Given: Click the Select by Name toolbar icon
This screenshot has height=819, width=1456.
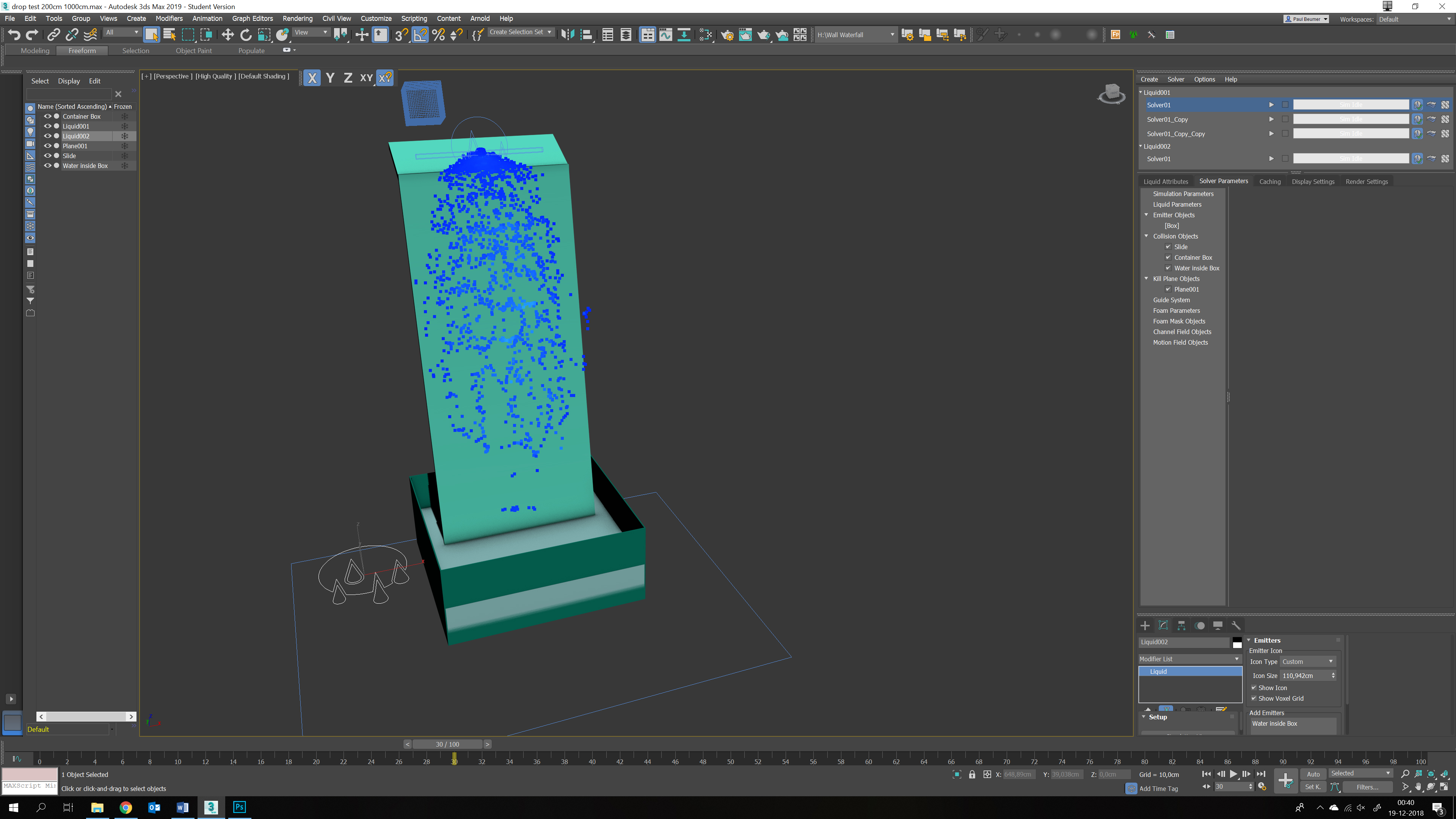Looking at the screenshot, I should point(169,35).
